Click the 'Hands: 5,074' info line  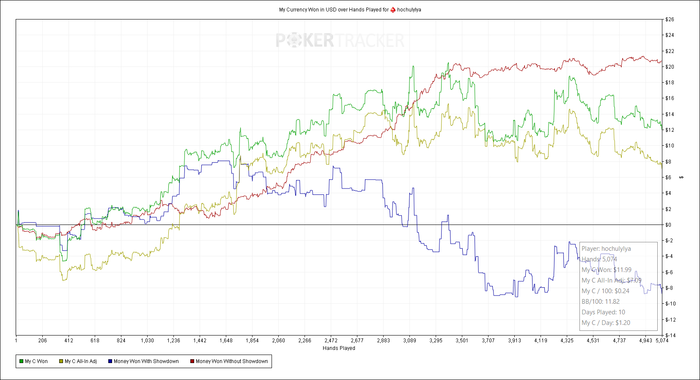point(599,259)
